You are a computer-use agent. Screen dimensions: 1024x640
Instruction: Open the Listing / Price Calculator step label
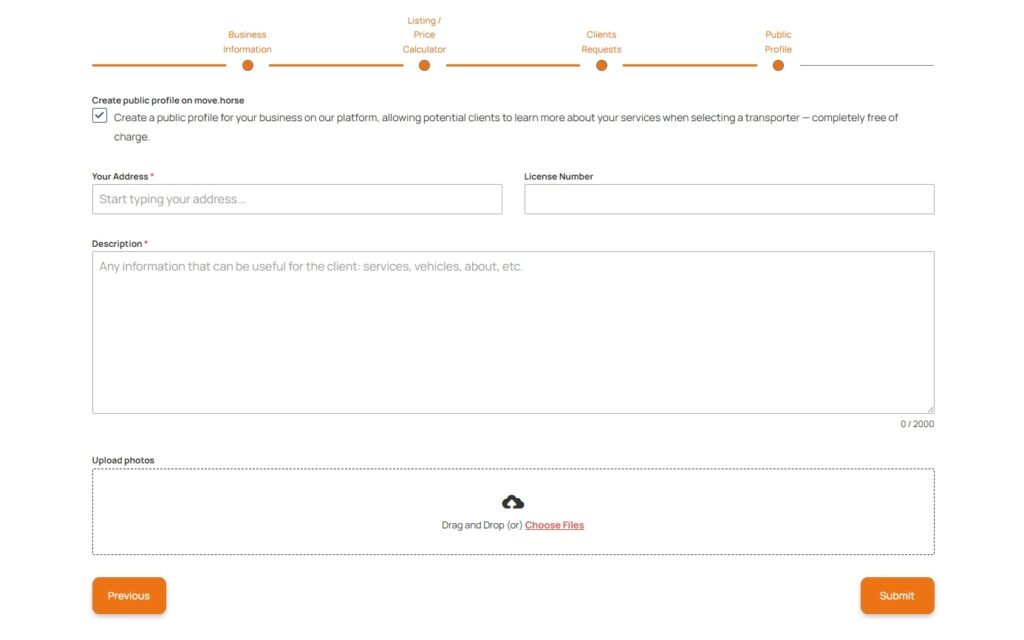tap(424, 35)
